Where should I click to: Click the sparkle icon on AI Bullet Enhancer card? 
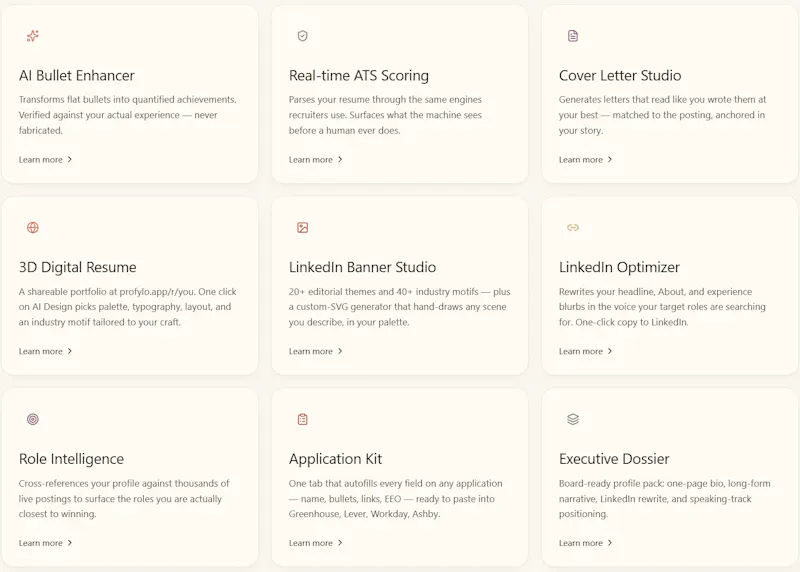coord(33,36)
